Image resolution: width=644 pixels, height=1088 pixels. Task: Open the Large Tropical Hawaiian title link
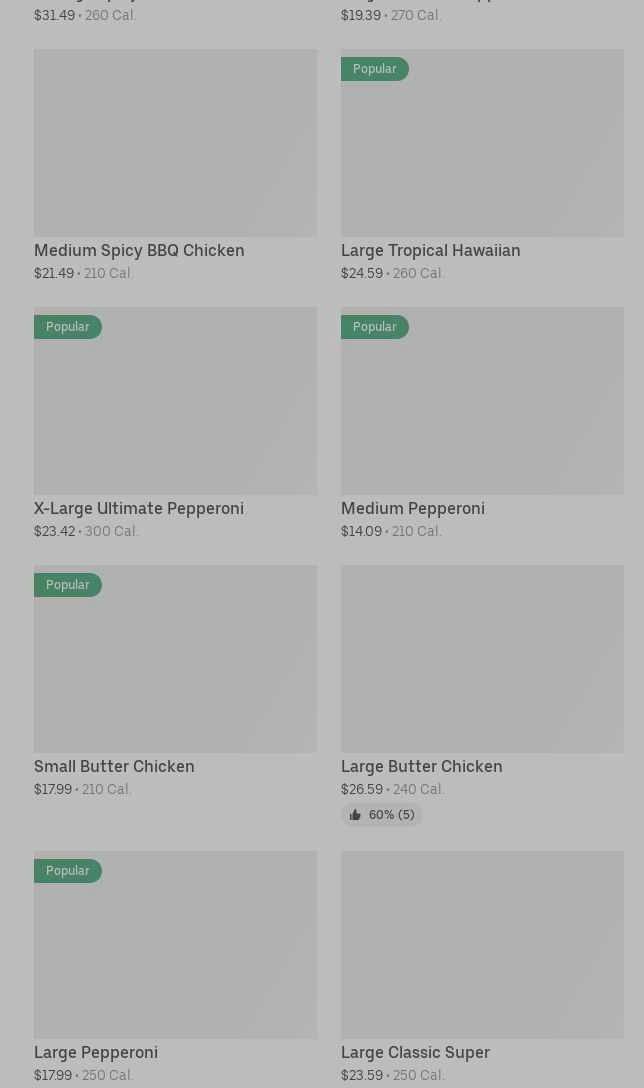click(430, 250)
